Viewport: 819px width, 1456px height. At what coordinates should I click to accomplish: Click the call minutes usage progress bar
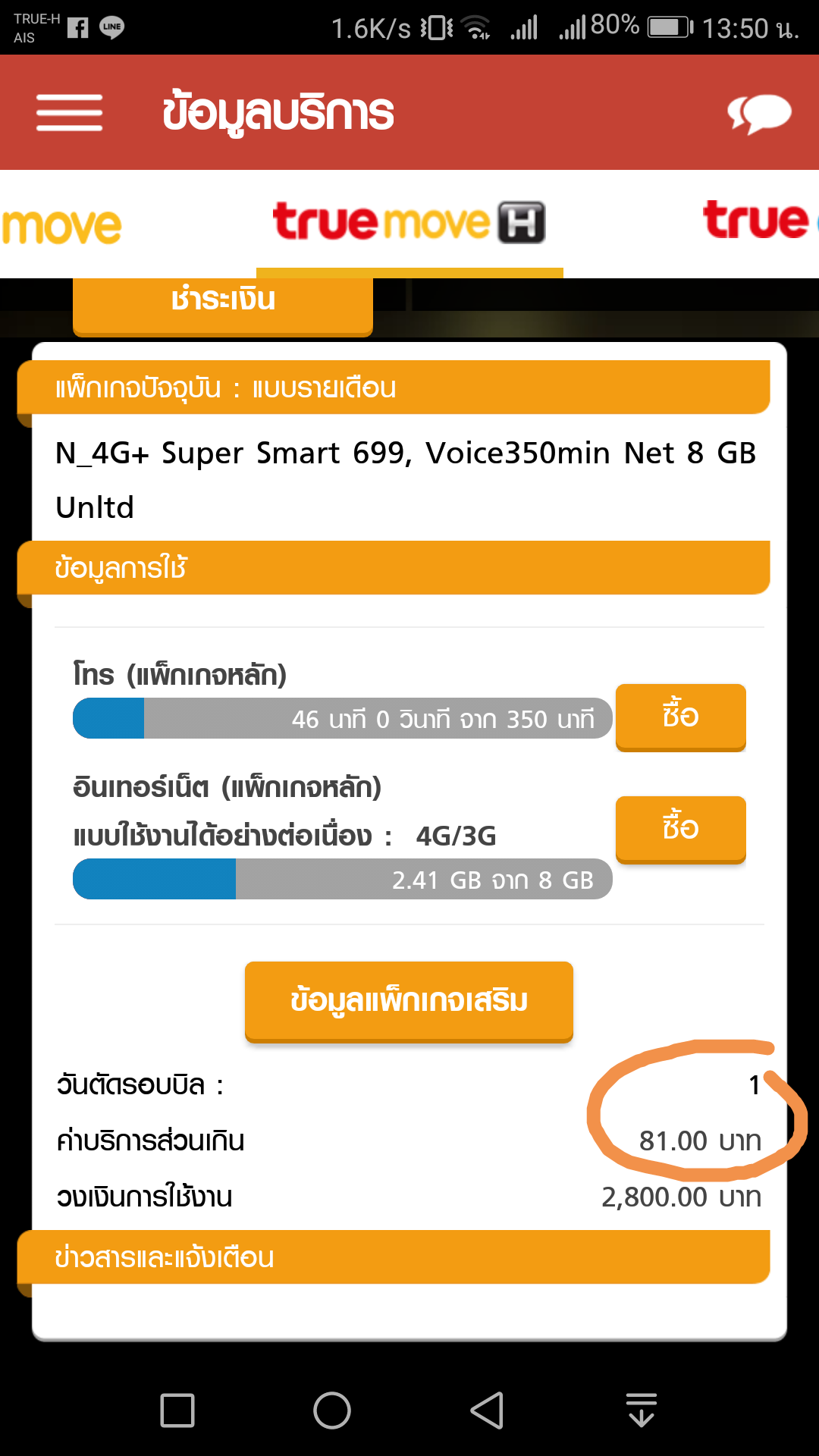coord(342,718)
